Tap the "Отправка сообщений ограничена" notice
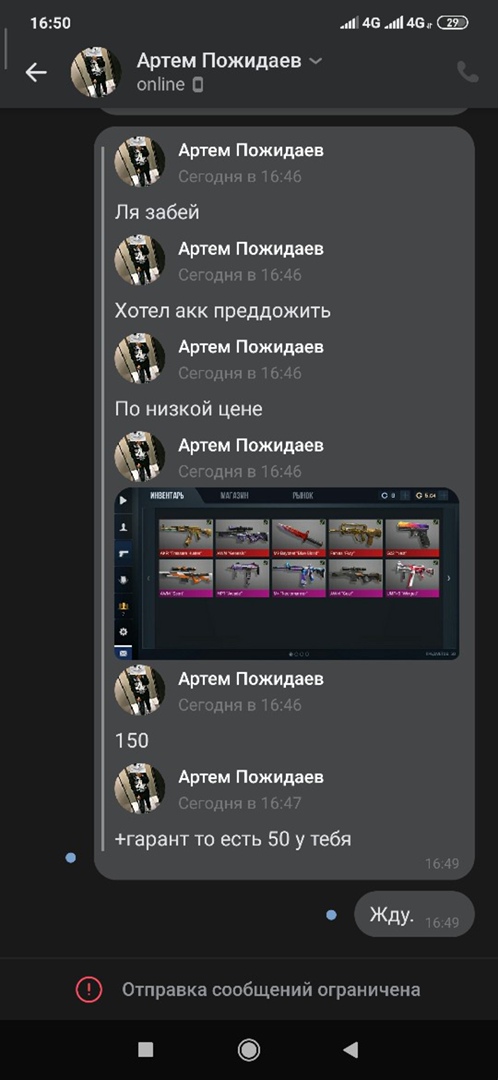Viewport: 498px width, 1080px height. tap(271, 990)
